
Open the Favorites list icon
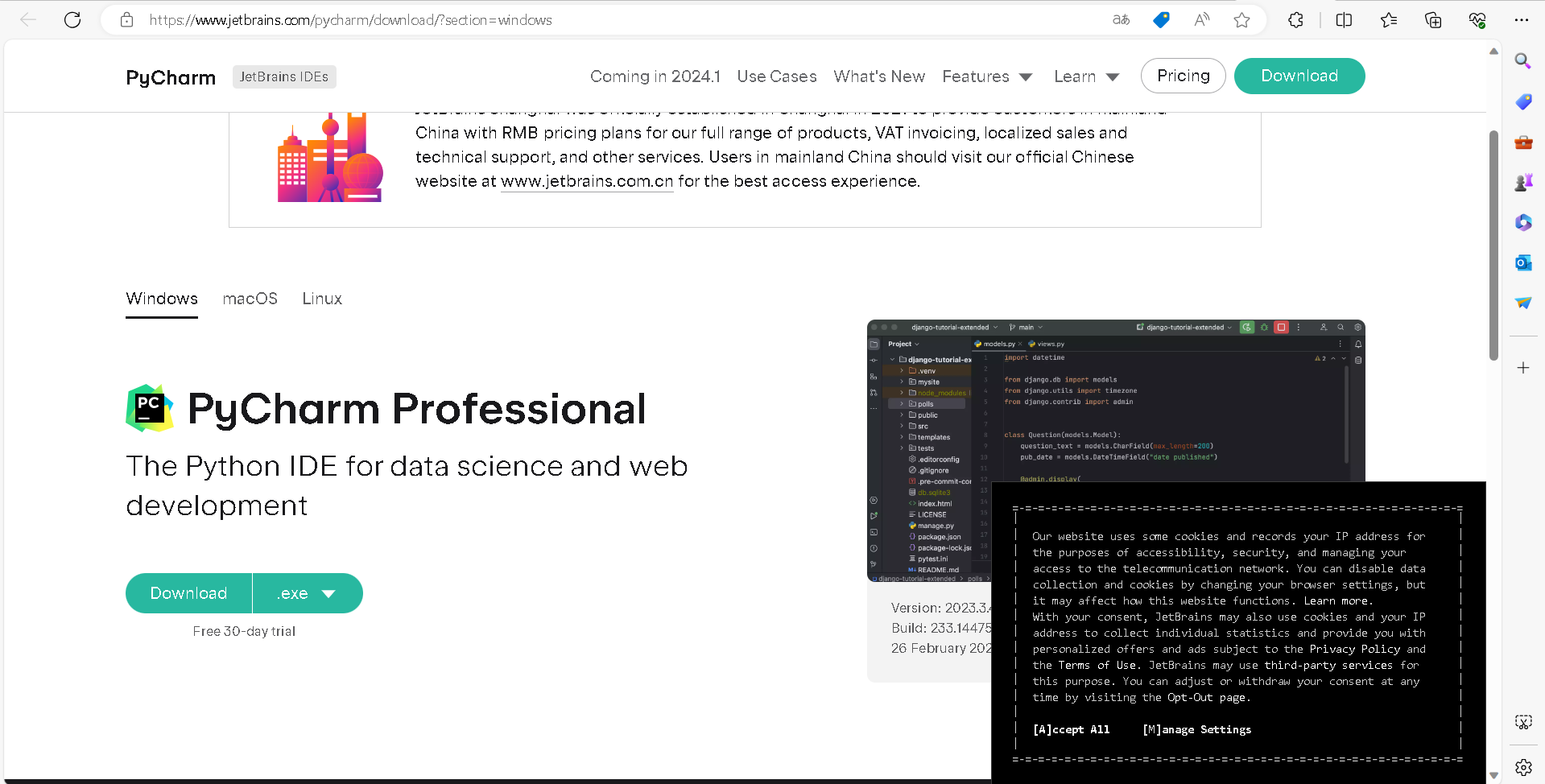1389,20
